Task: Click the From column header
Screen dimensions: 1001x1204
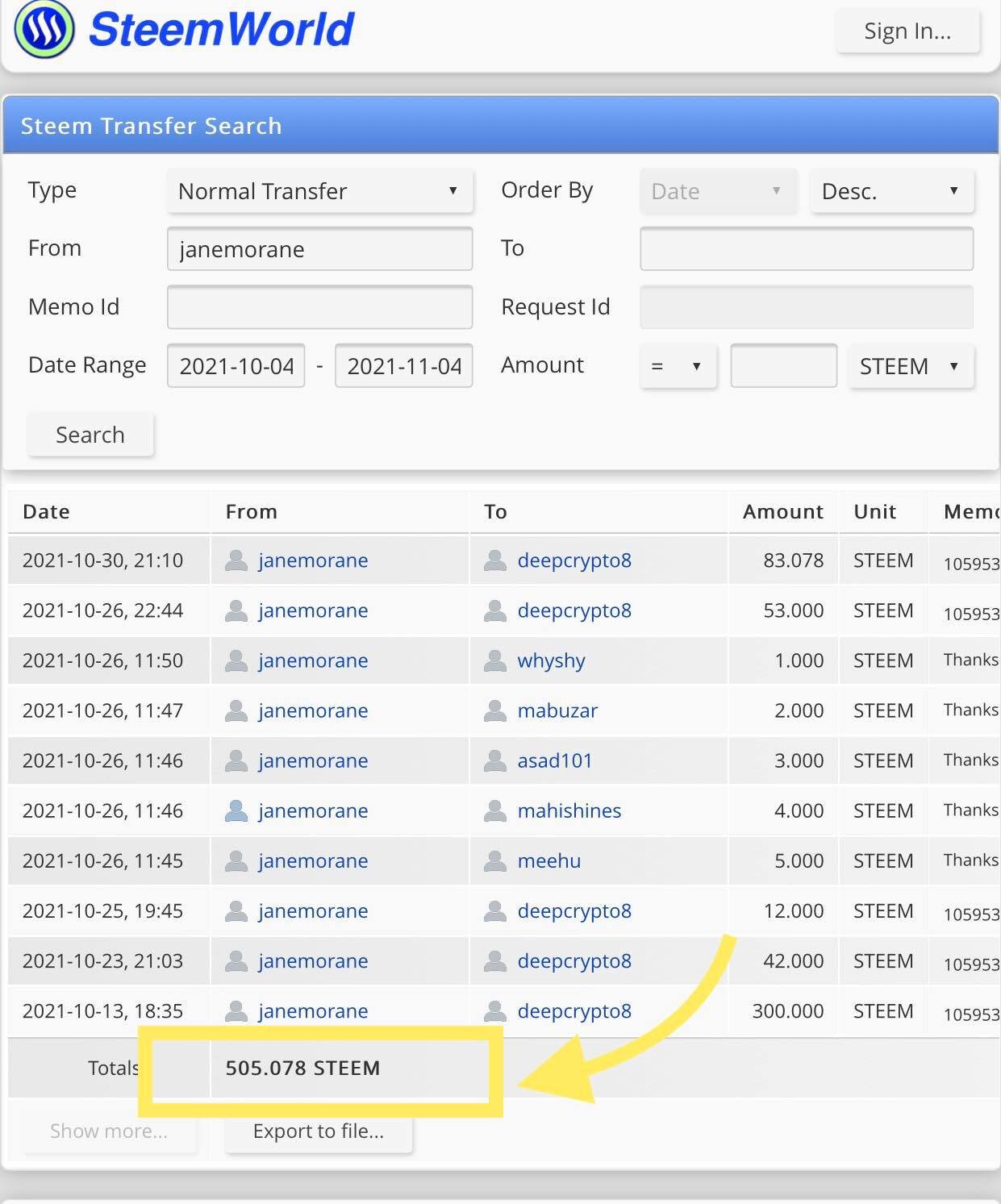Action: 252,511
